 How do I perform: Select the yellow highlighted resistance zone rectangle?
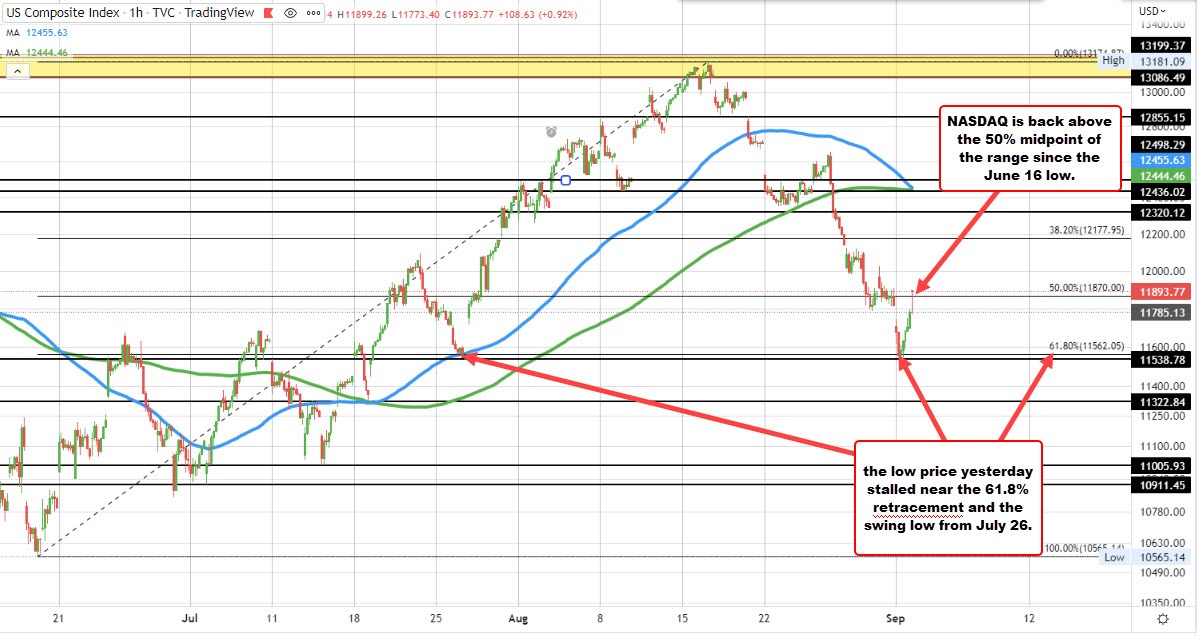click(565, 66)
